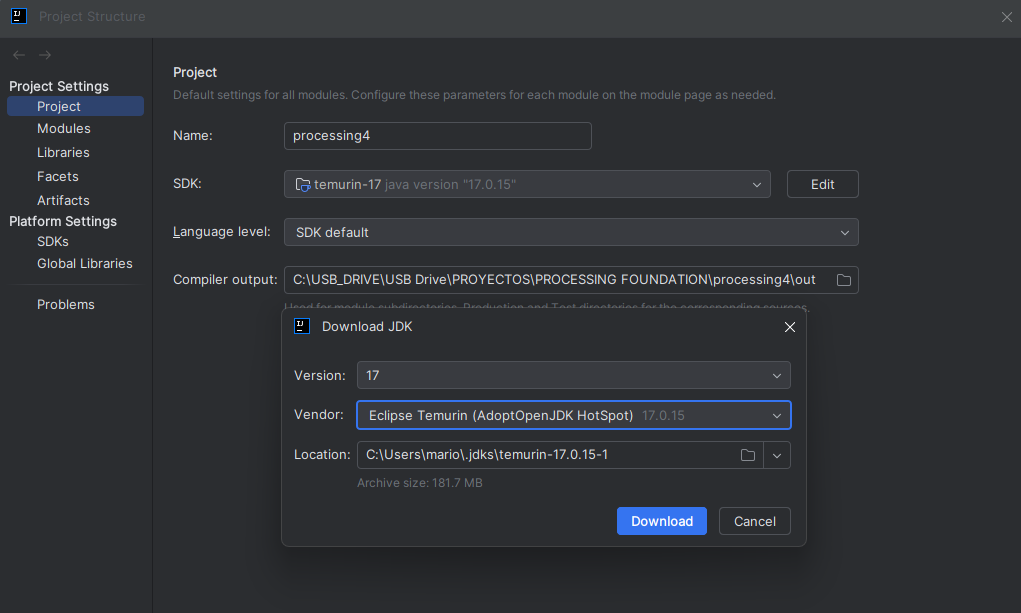This screenshot has width=1021, height=613.
Task: Cancel the JDK download
Action: click(x=755, y=521)
